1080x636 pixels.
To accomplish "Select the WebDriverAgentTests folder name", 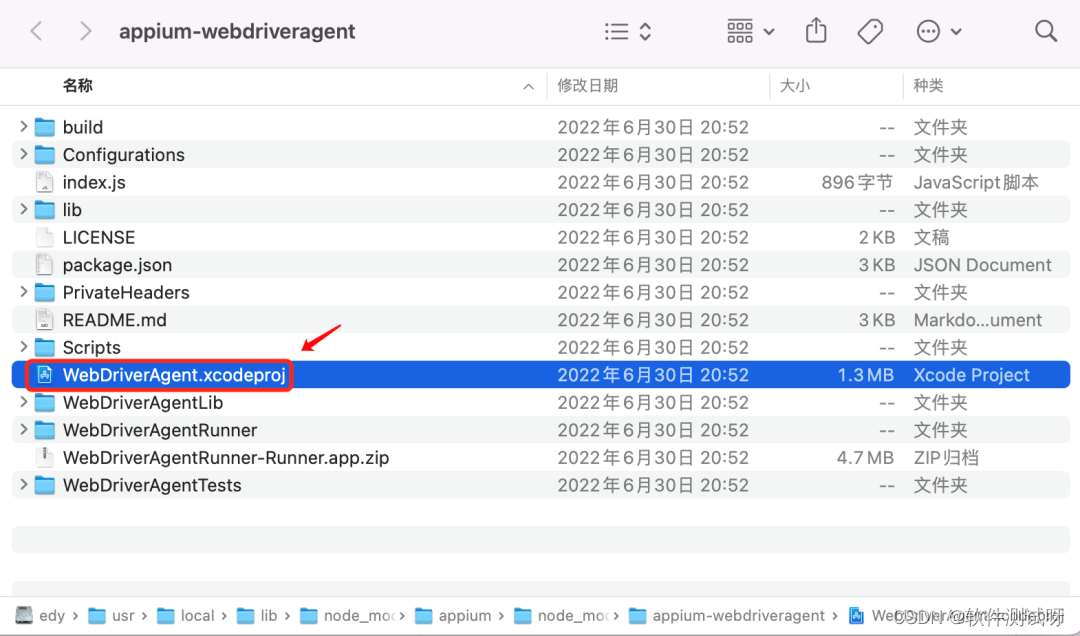I will pyautogui.click(x=152, y=485).
